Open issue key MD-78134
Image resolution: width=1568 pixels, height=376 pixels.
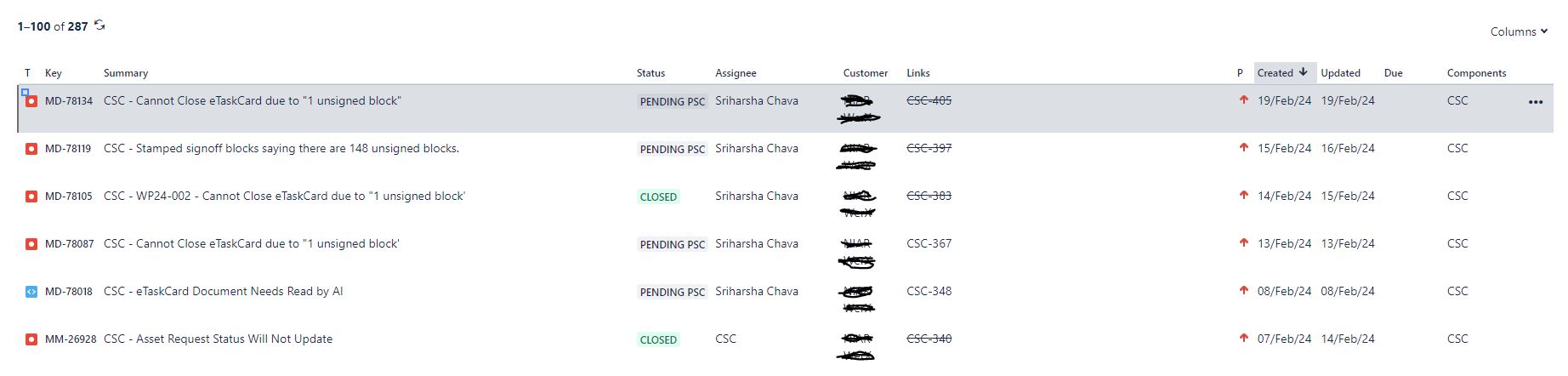point(69,101)
